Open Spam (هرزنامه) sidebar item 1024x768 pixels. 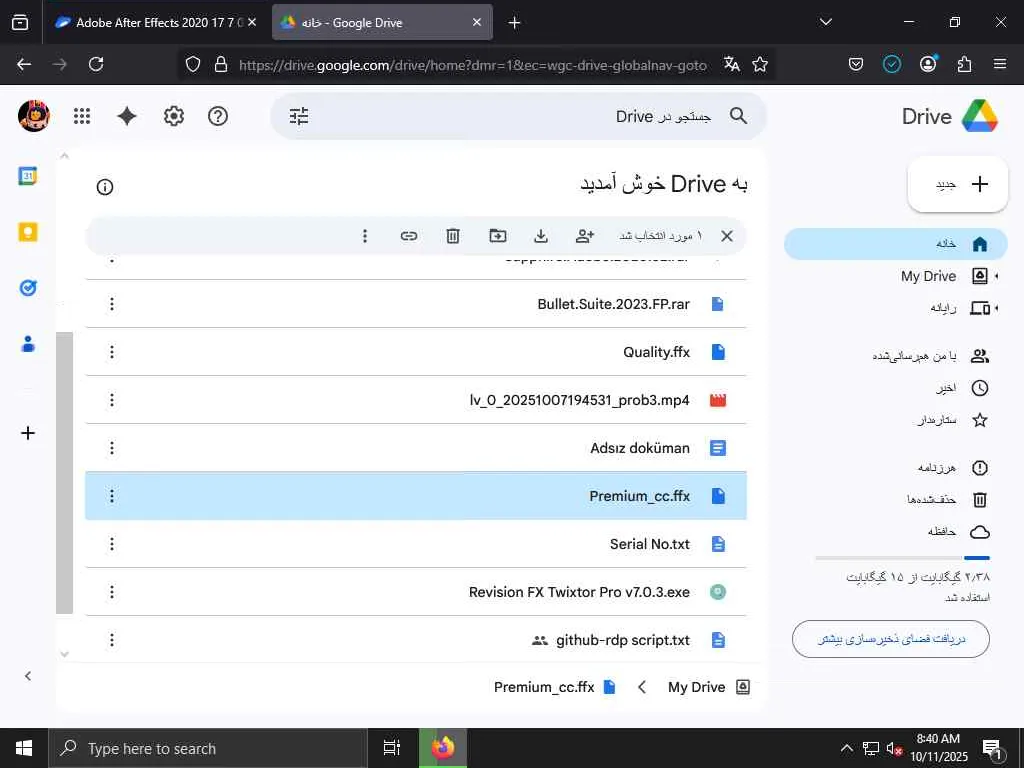click(x=952, y=468)
